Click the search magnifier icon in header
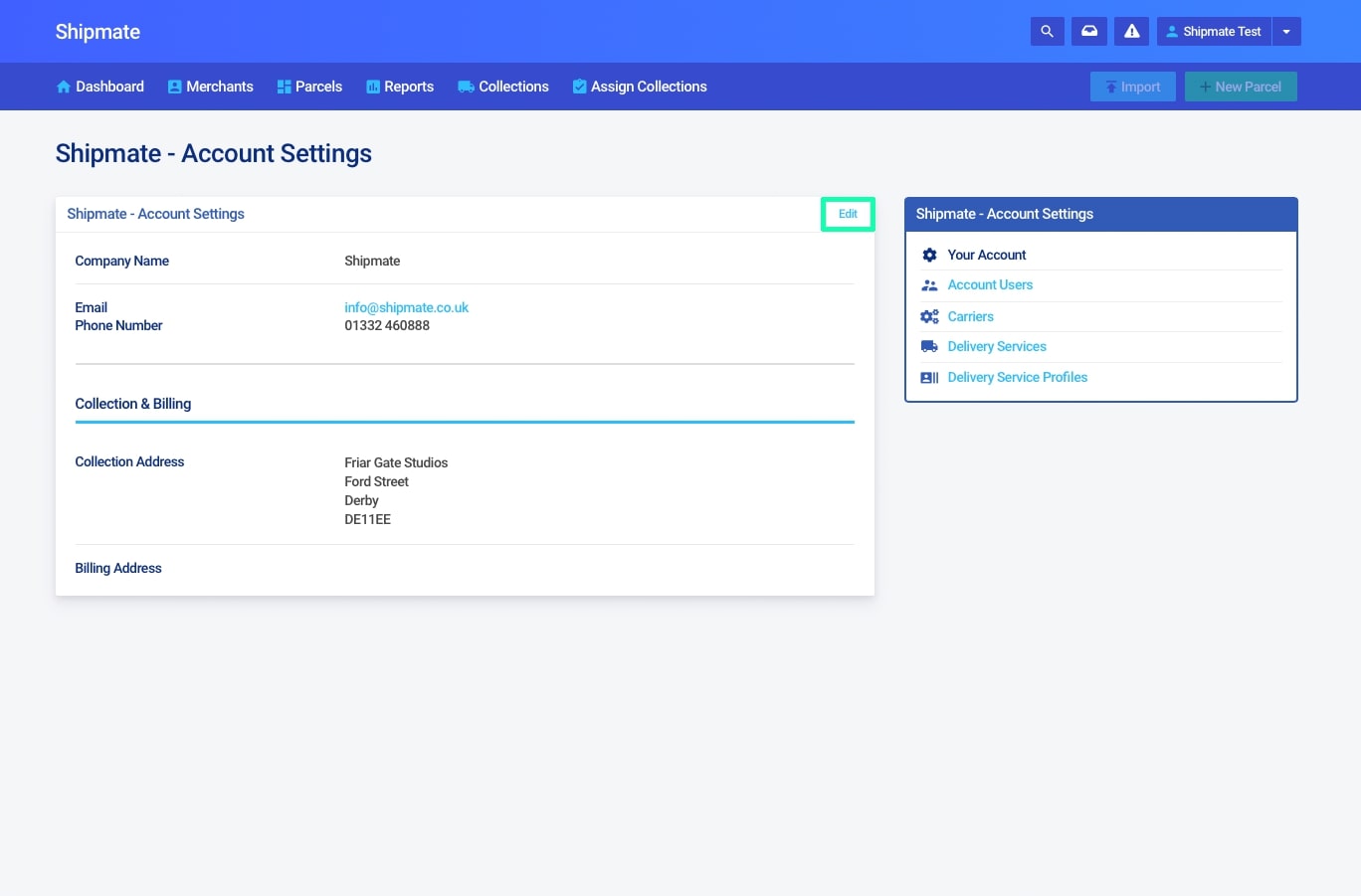This screenshot has height=896, width=1361. point(1047,32)
